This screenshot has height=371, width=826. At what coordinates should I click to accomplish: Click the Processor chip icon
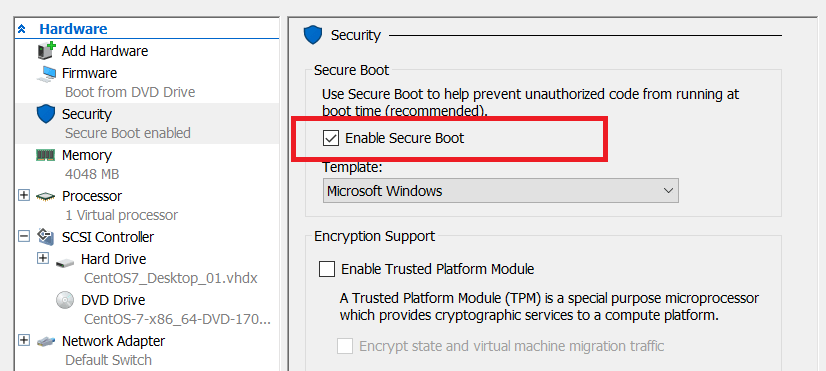tap(46, 196)
